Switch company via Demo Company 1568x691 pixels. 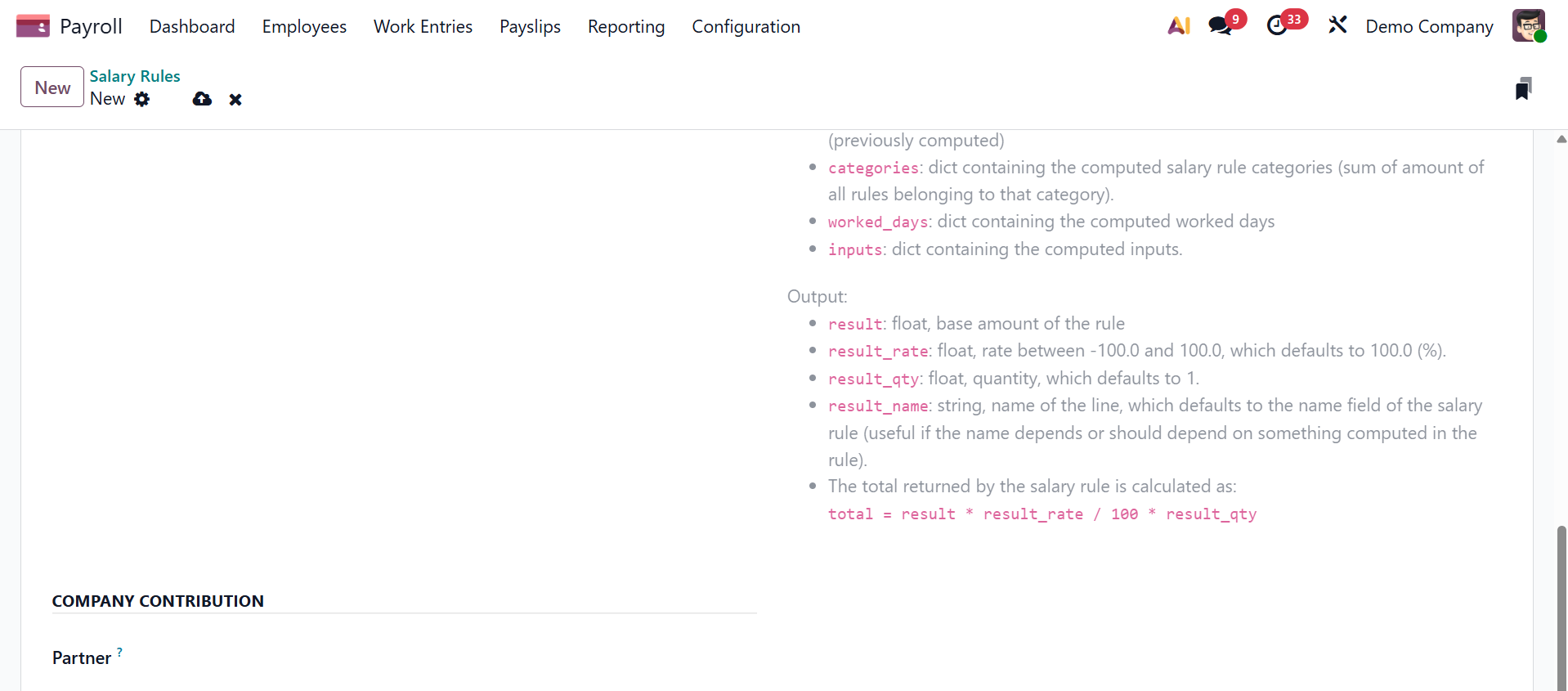[x=1429, y=26]
